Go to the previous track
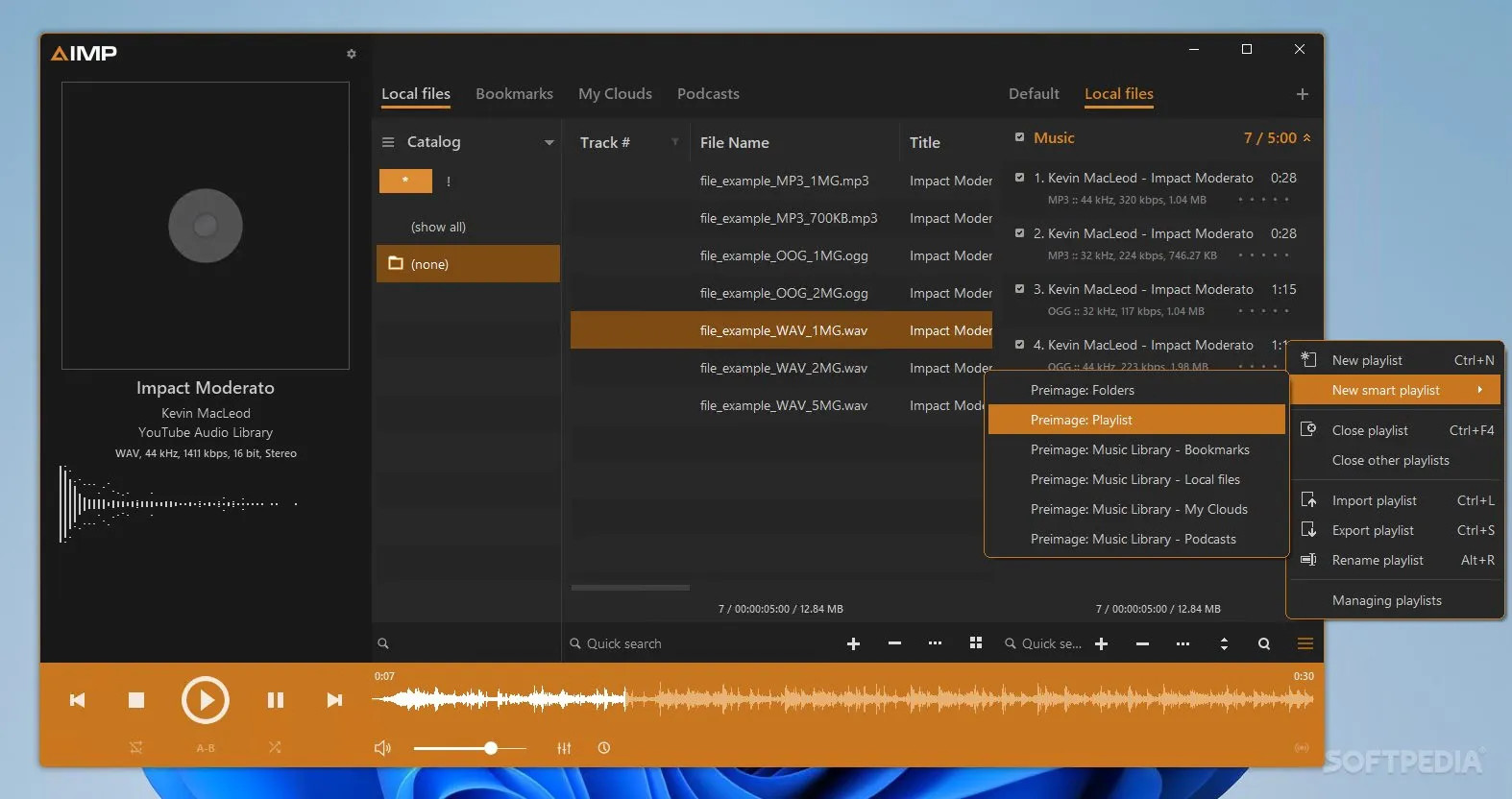 [78, 700]
